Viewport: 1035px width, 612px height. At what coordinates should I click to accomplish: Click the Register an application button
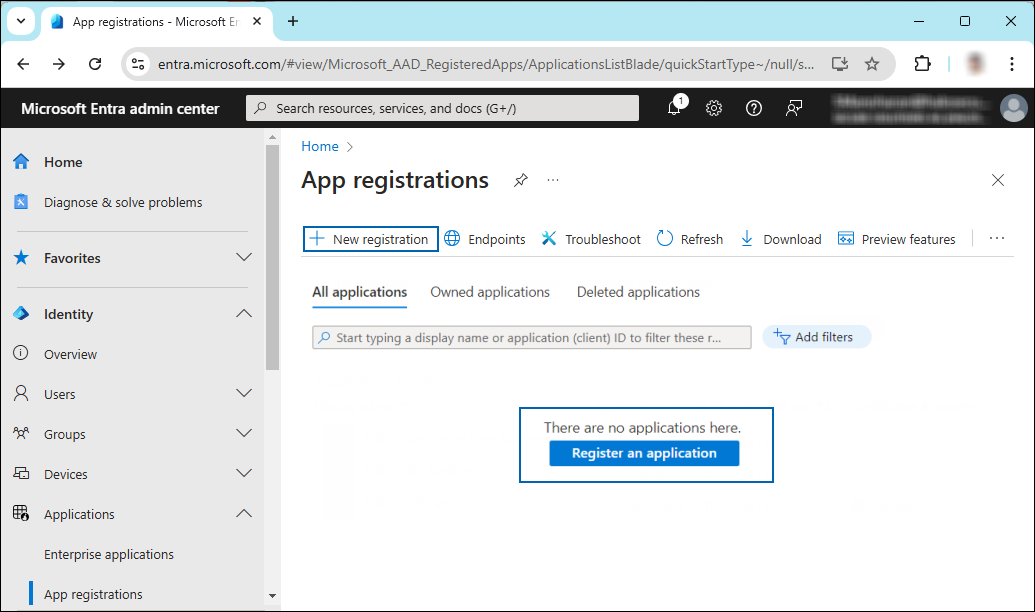[x=645, y=453]
